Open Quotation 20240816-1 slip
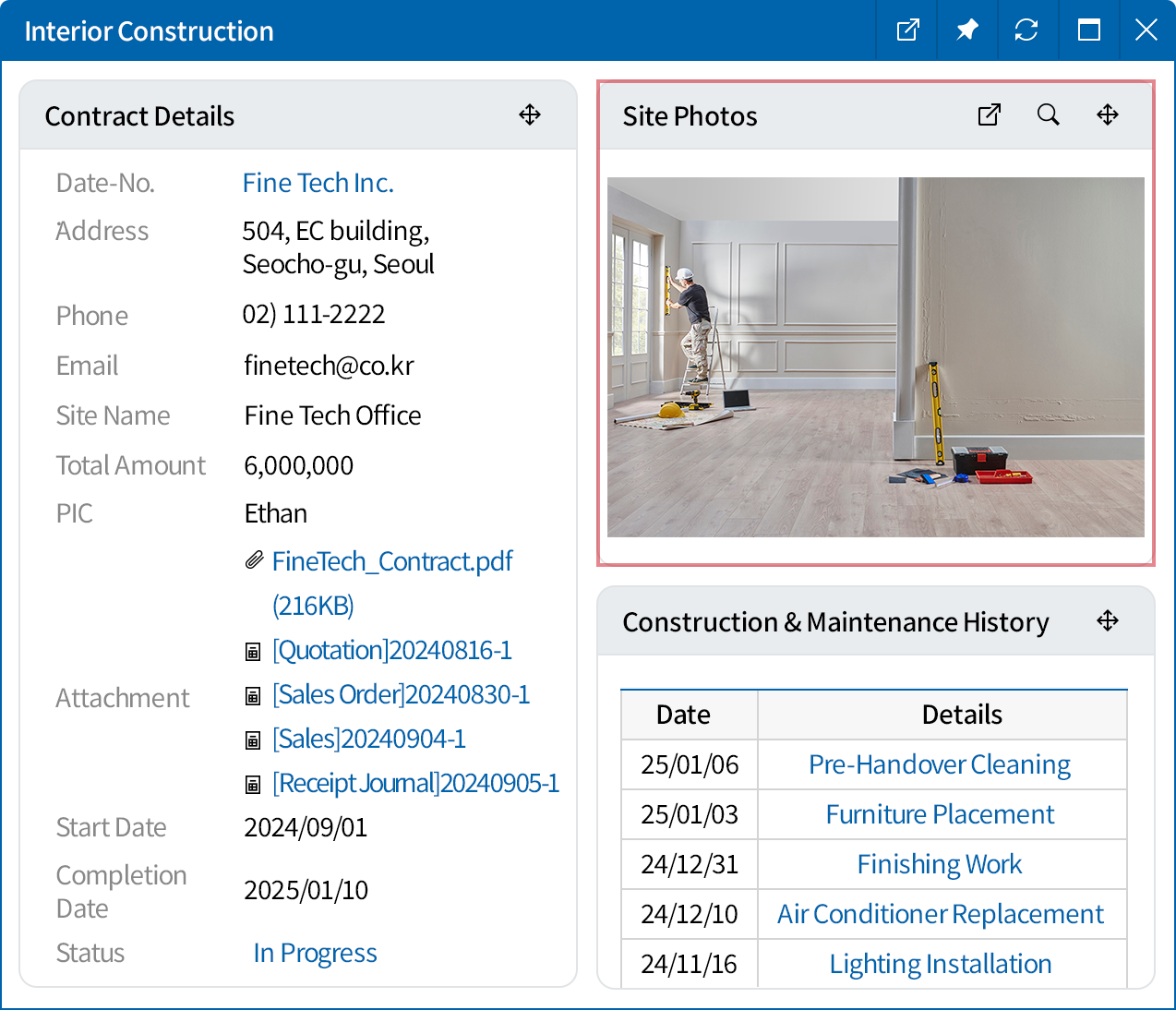Image resolution: width=1176 pixels, height=1010 pixels. pyautogui.click(x=391, y=650)
